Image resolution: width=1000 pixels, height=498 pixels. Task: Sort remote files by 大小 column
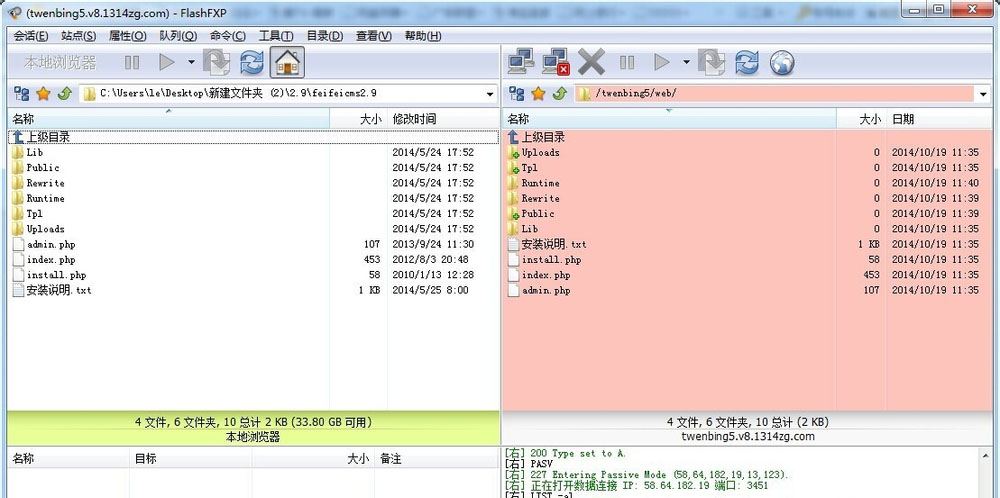[x=861, y=119]
